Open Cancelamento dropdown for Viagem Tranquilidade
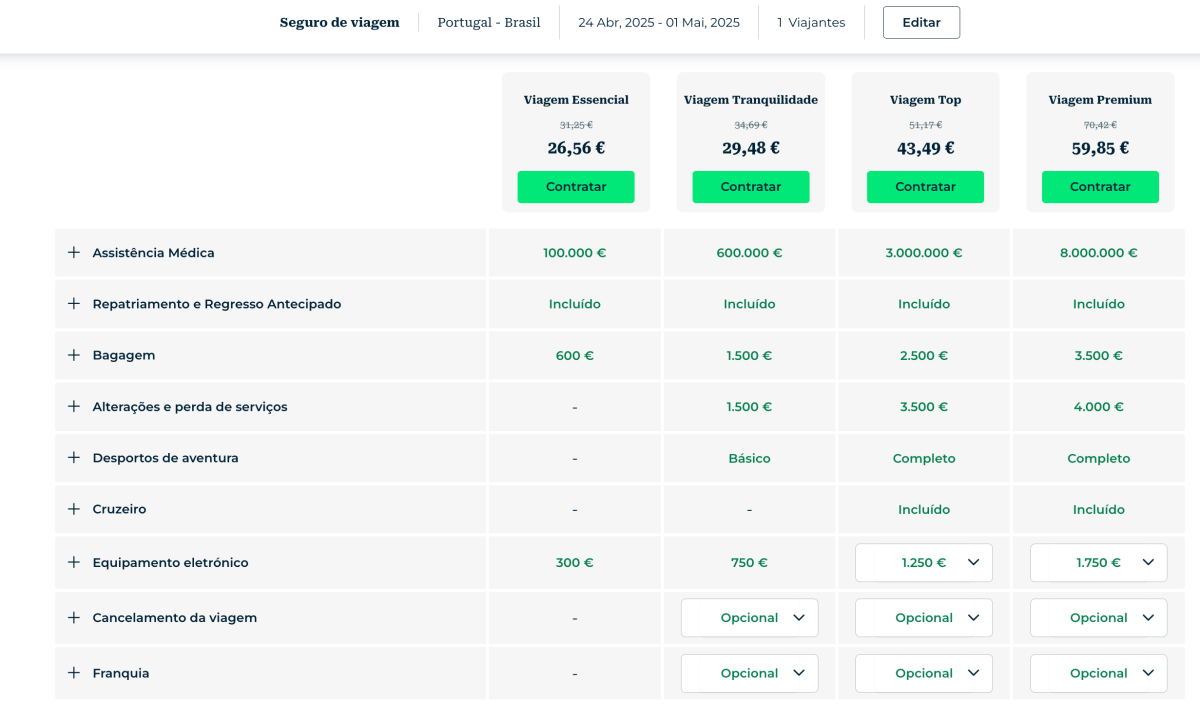The height and width of the screenshot is (718, 1200). click(749, 618)
